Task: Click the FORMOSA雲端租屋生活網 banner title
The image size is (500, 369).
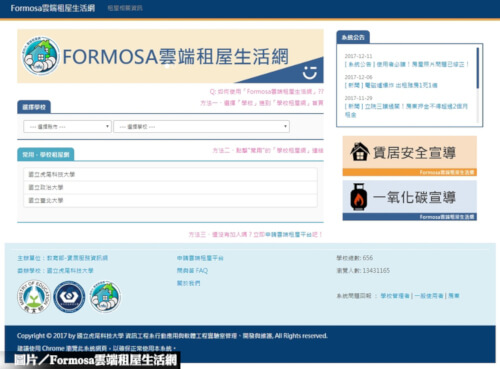Action: [x=176, y=57]
